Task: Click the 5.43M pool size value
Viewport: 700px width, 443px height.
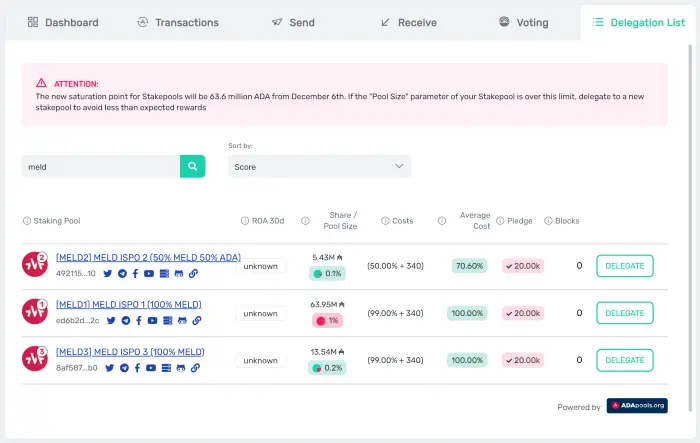Action: coord(327,257)
